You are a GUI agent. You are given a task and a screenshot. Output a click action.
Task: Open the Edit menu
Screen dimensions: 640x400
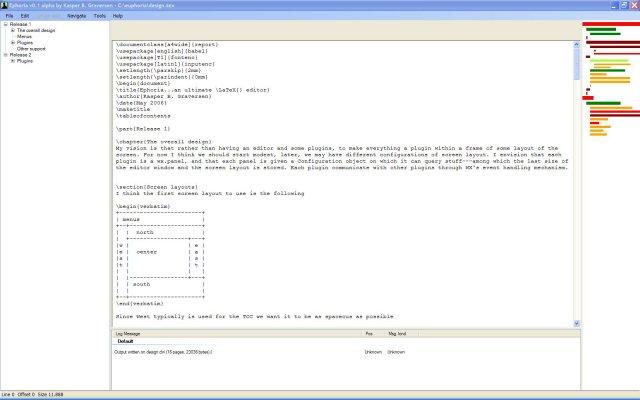(25, 17)
